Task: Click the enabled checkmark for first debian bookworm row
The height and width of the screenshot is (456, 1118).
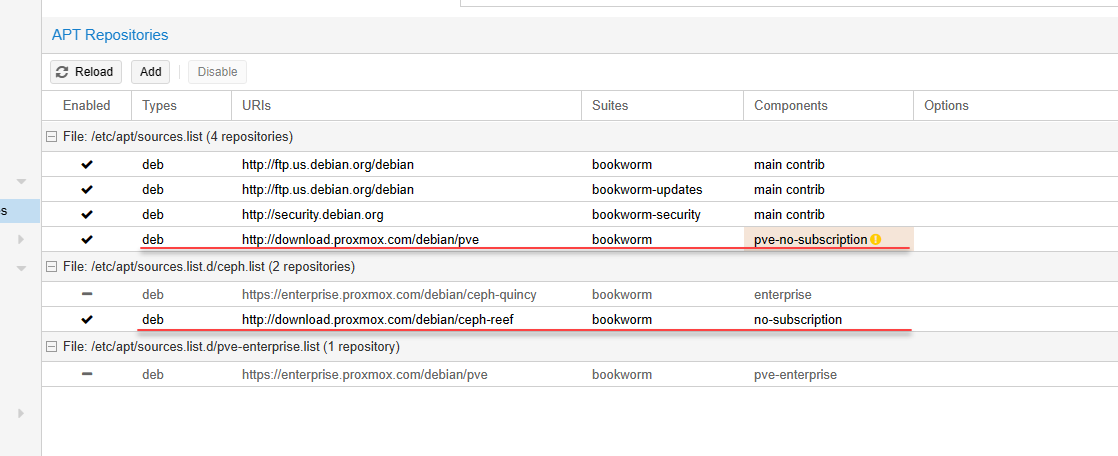Action: click(87, 164)
